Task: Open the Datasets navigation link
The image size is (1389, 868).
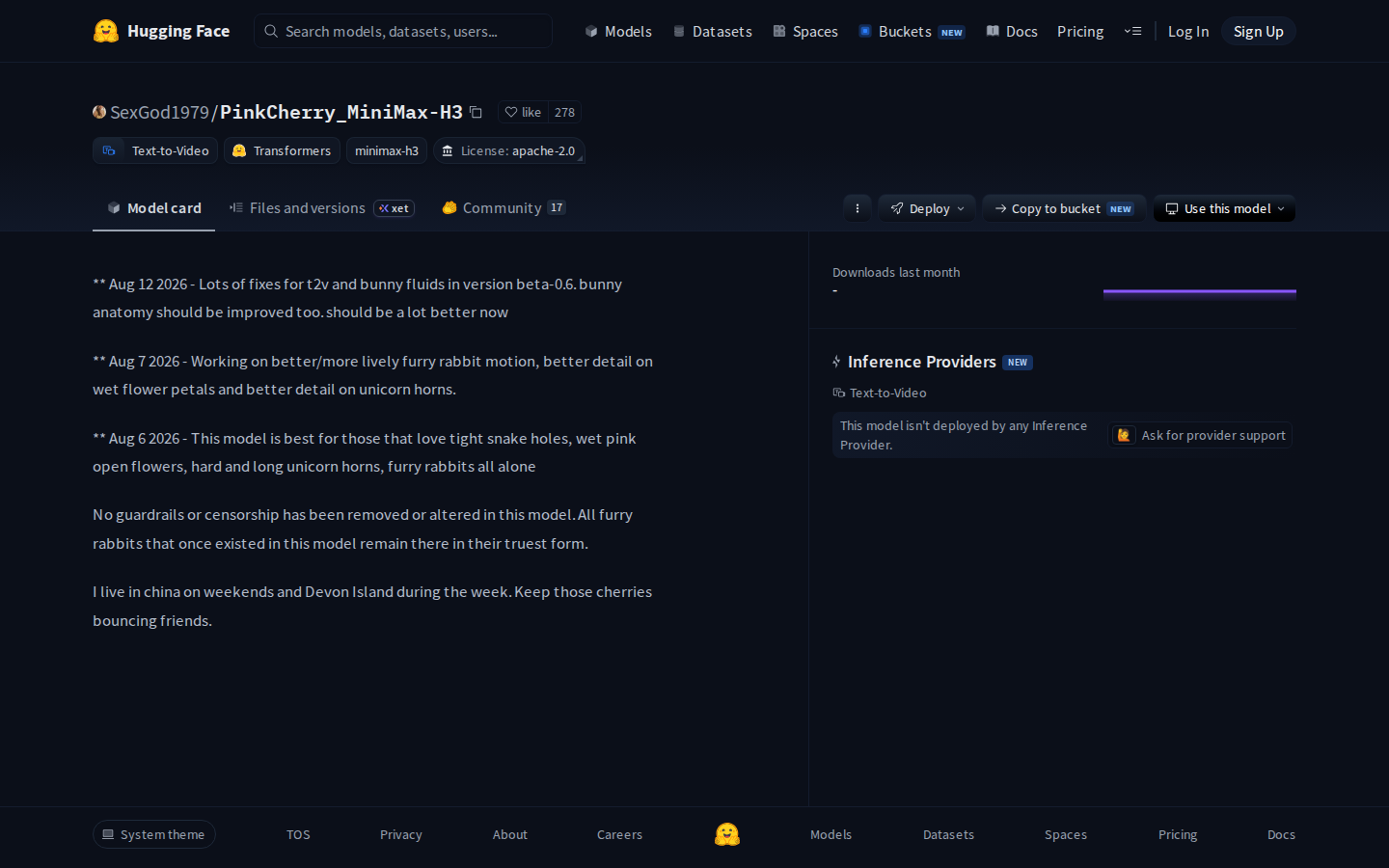Action: point(713,31)
